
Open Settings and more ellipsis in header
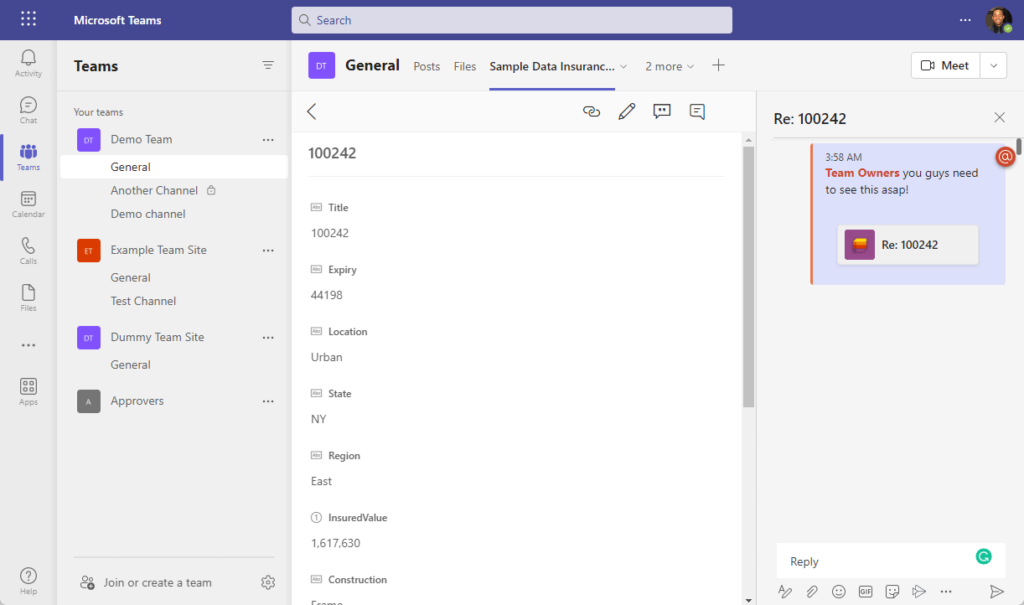click(965, 20)
